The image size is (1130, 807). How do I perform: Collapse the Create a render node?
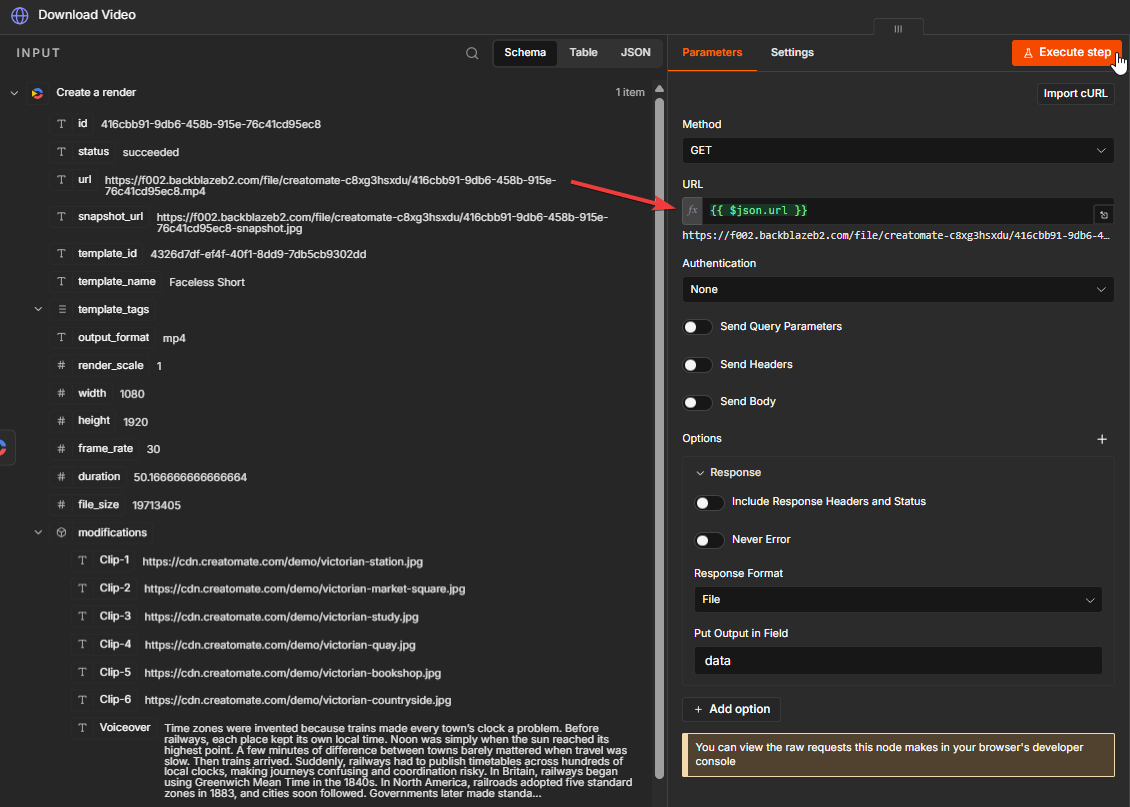[x=14, y=93]
